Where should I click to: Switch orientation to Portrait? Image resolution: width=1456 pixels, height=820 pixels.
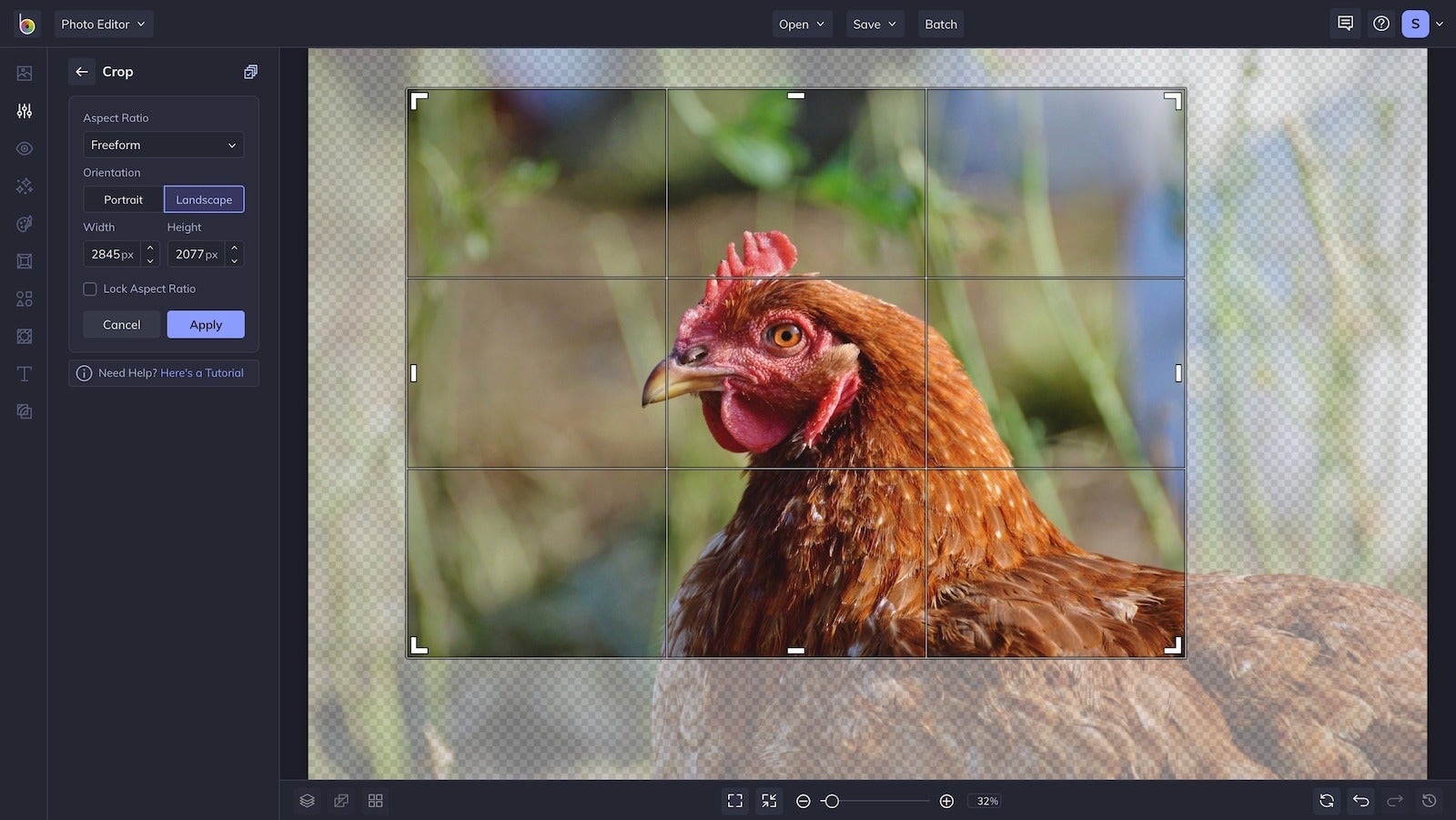click(123, 199)
